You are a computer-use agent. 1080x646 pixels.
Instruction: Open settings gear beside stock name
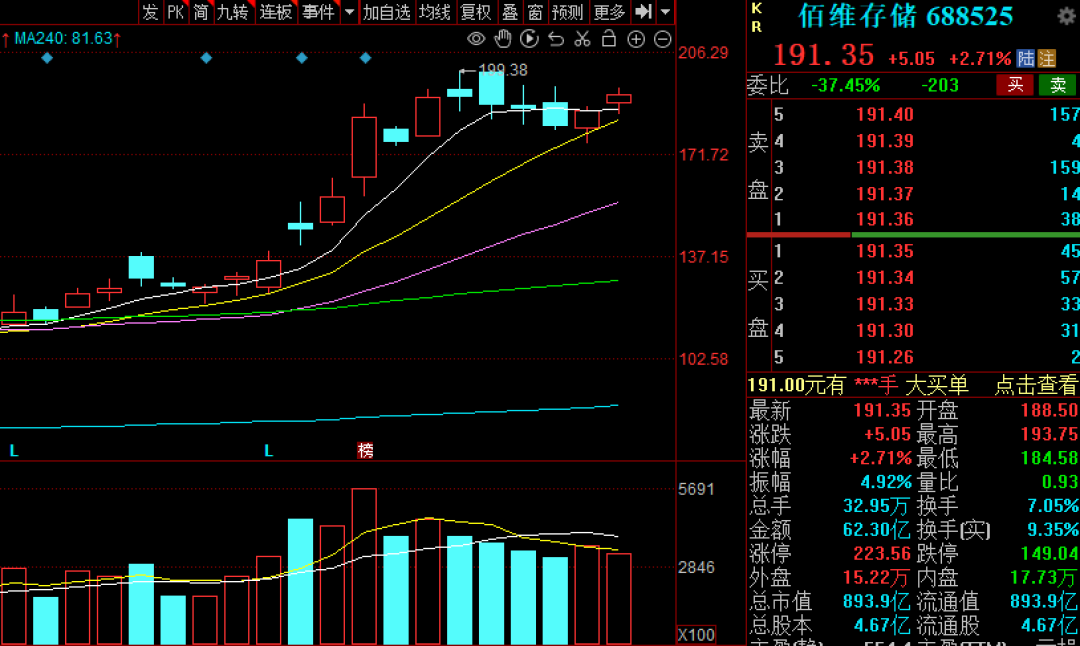[1067, 17]
